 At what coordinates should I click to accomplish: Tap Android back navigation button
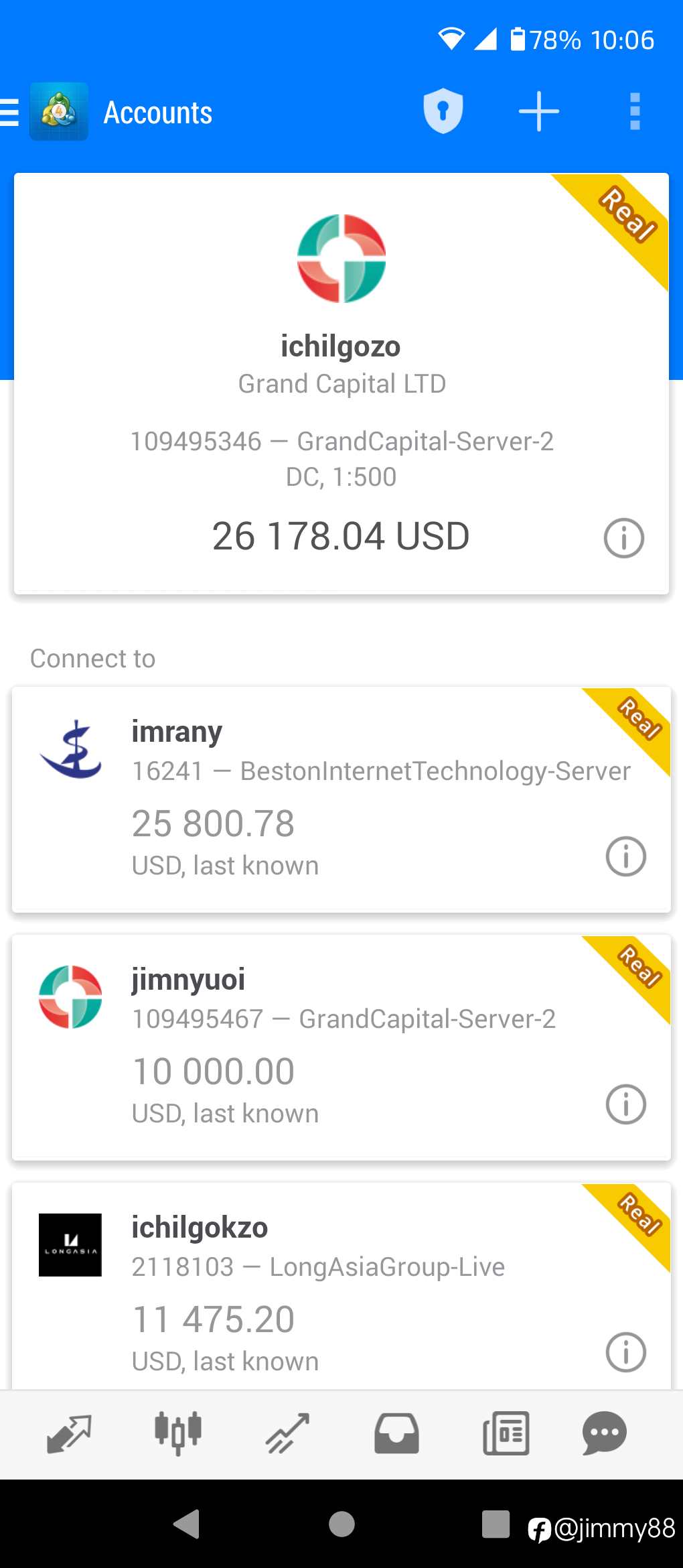pos(187,1524)
